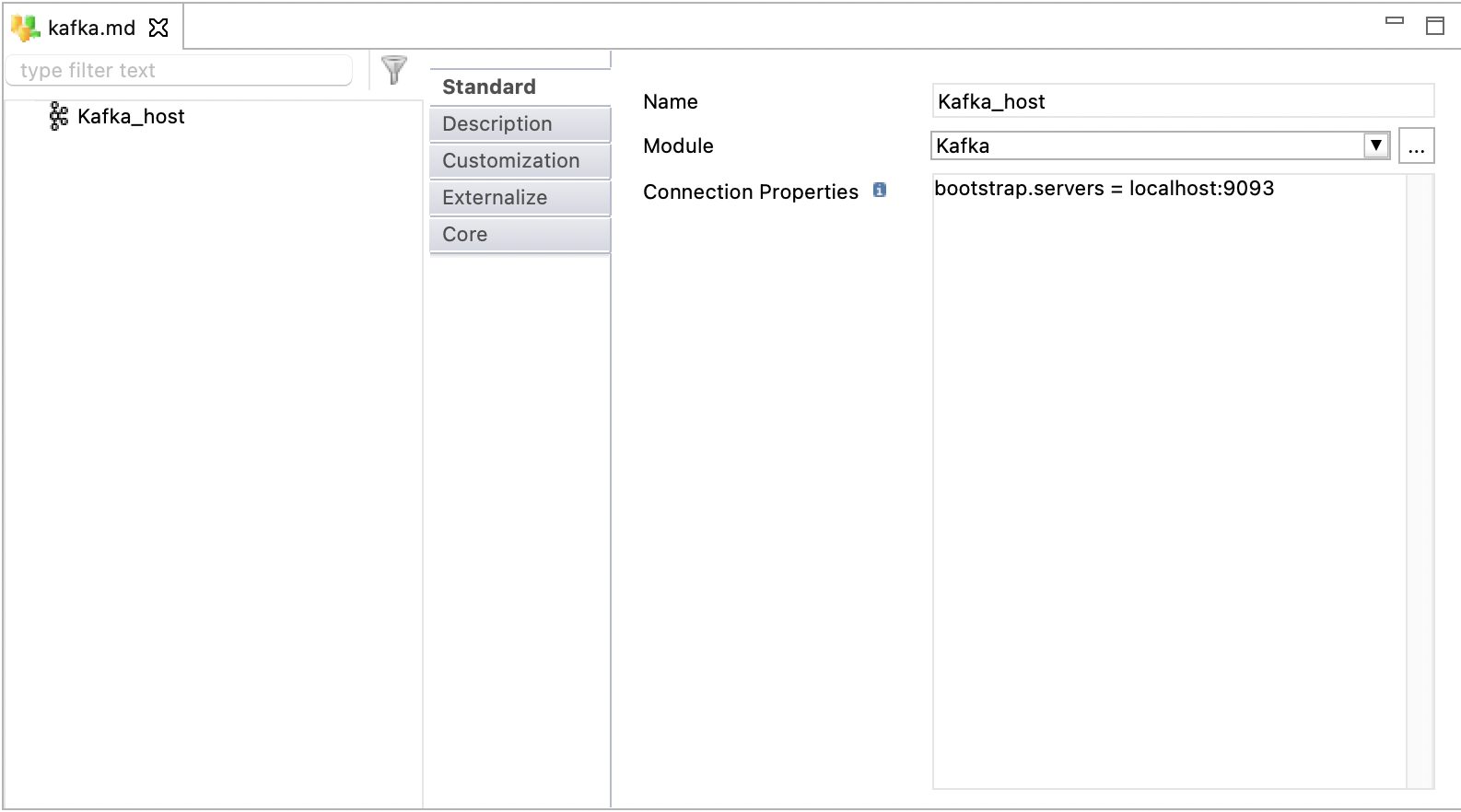Go to the Core tab
Screen dimensions: 1461x812
click(520, 235)
